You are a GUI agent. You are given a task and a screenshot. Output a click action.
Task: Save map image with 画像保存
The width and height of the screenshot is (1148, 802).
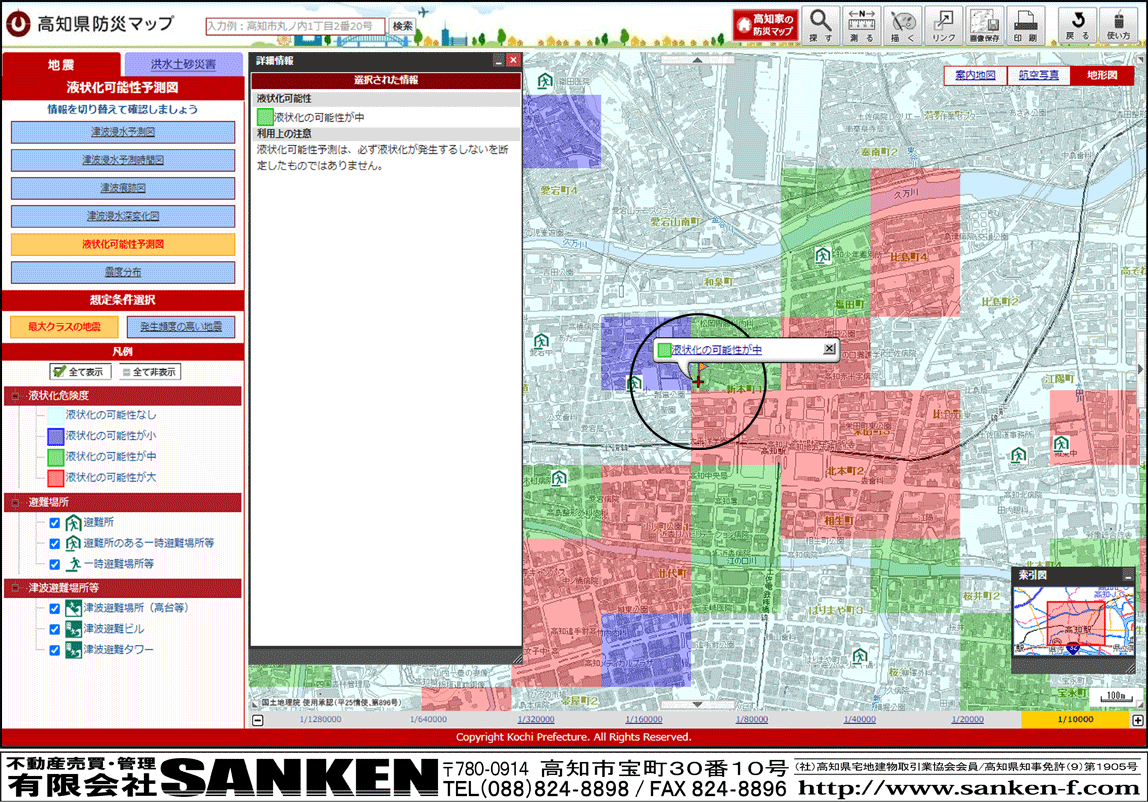point(985,24)
